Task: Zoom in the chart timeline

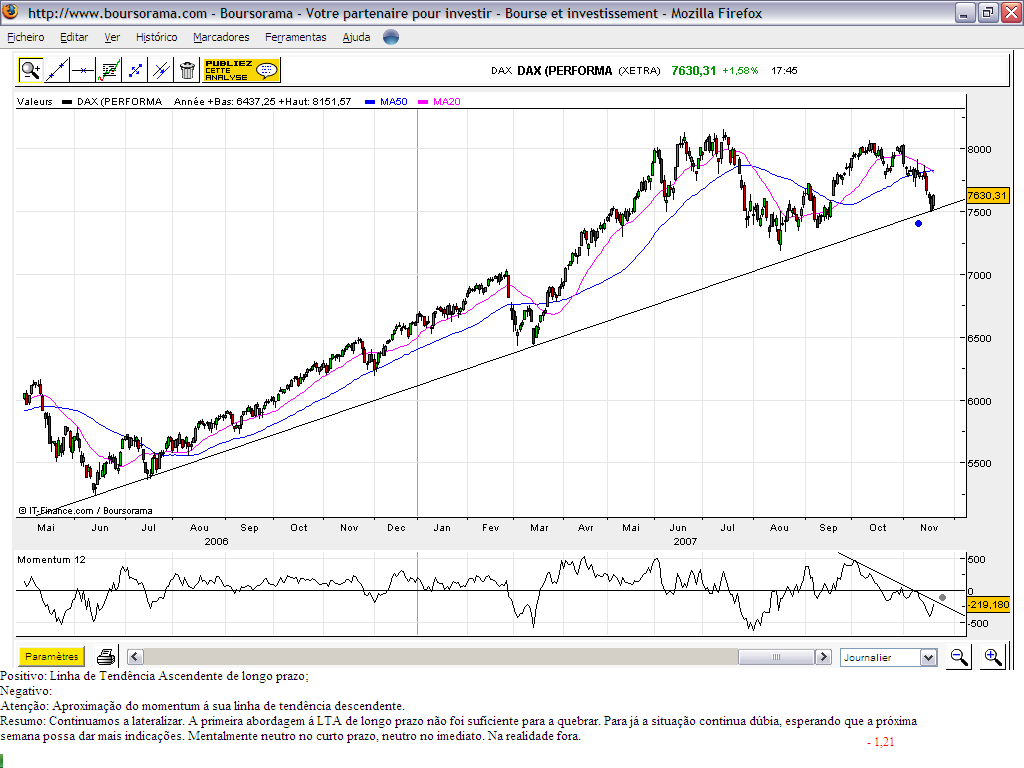Action: tap(993, 657)
